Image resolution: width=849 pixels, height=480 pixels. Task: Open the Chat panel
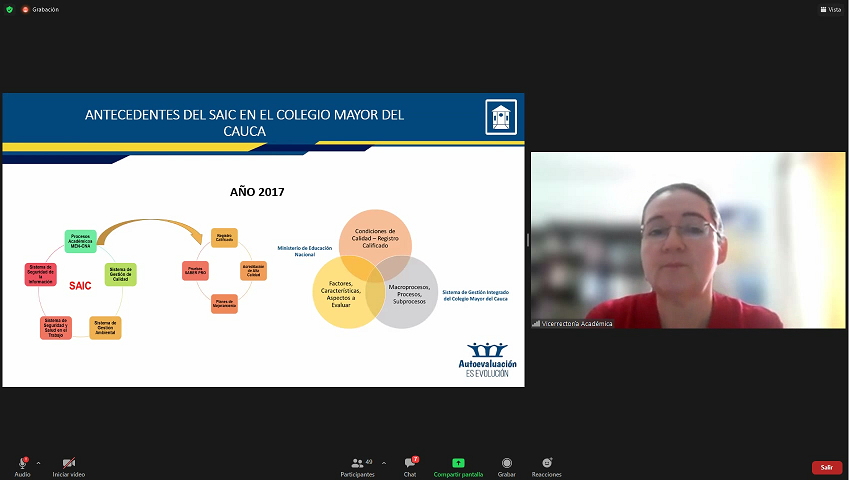pyautogui.click(x=410, y=467)
